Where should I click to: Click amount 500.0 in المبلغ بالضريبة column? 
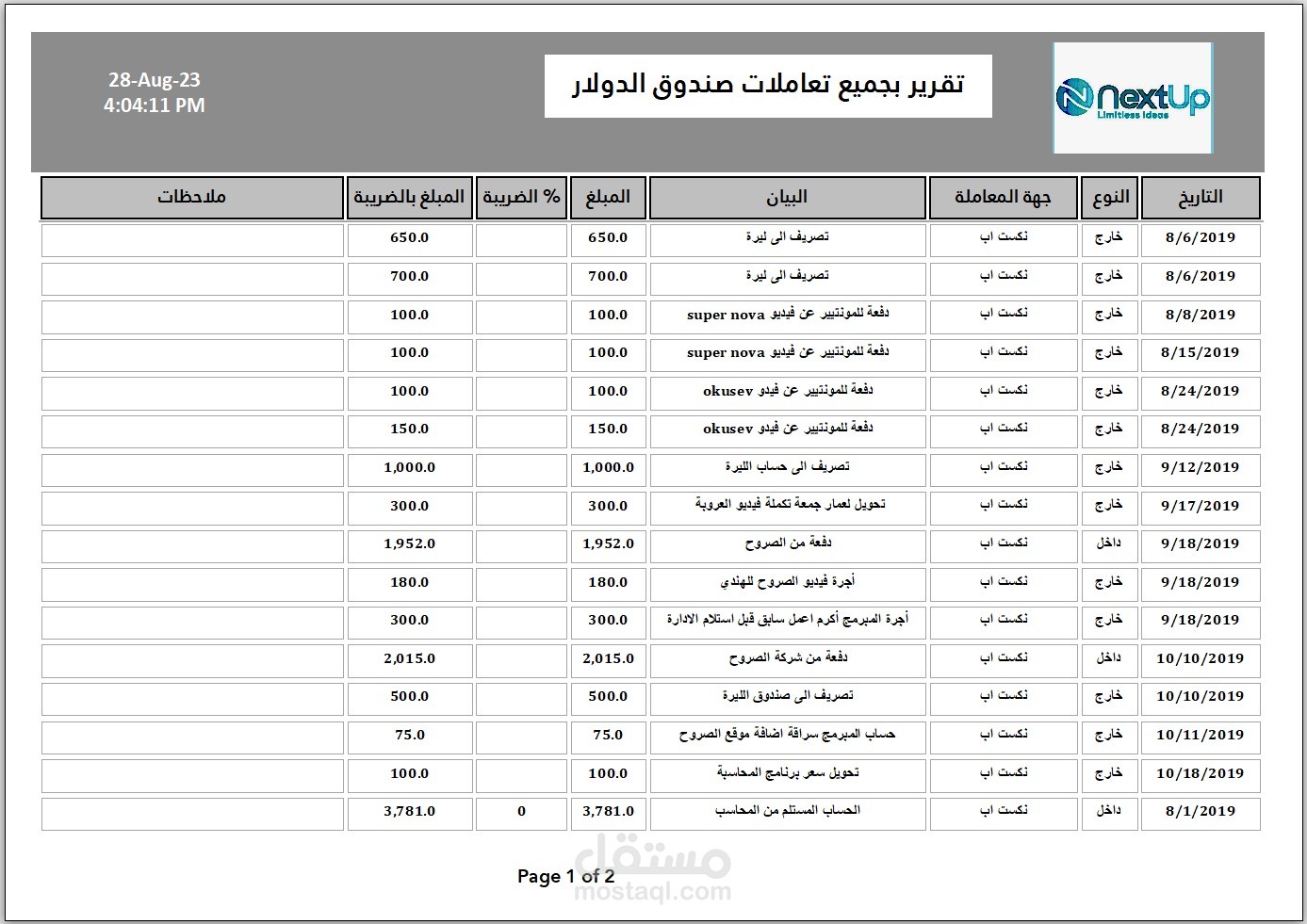pos(409,697)
